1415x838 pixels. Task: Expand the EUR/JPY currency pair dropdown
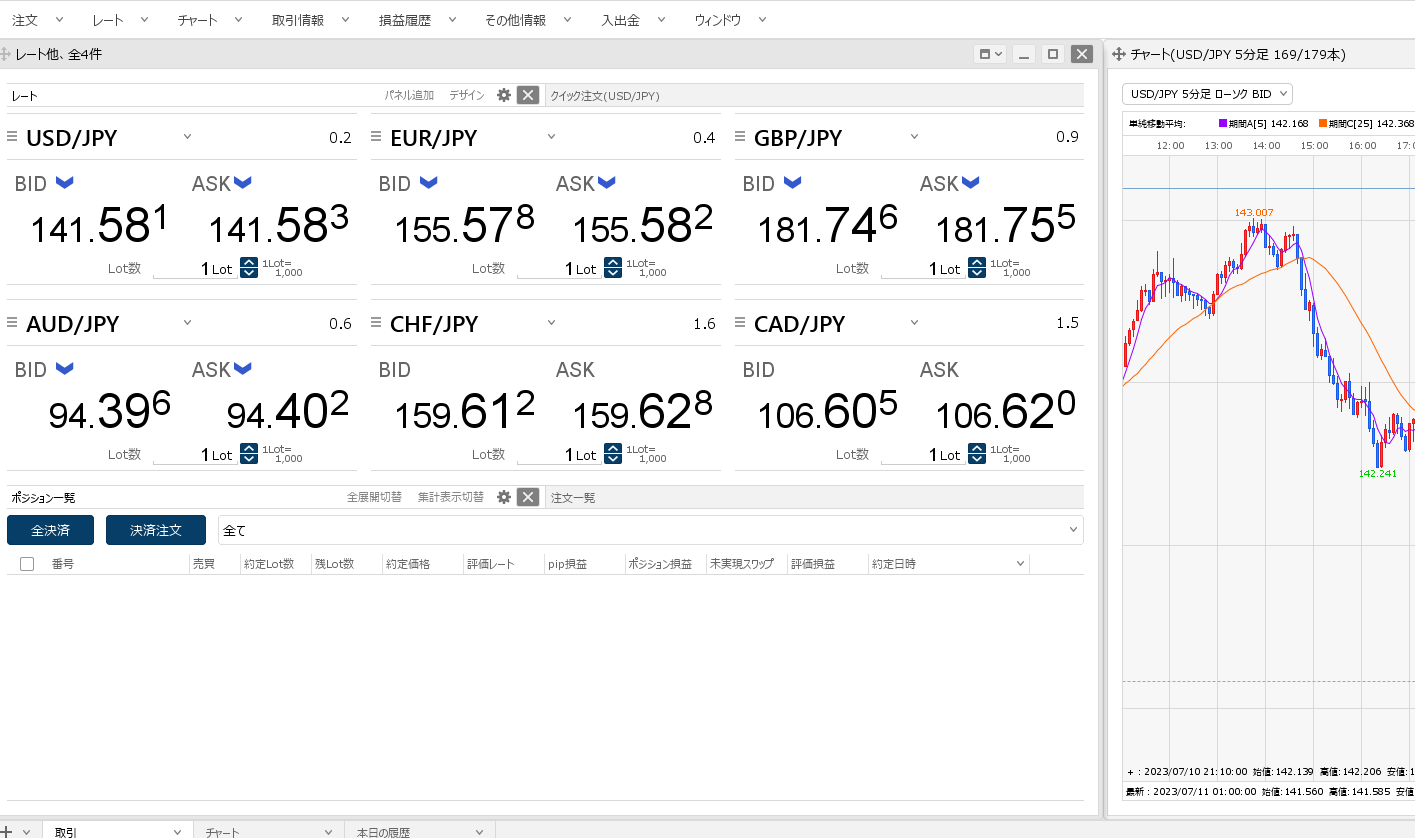point(551,137)
